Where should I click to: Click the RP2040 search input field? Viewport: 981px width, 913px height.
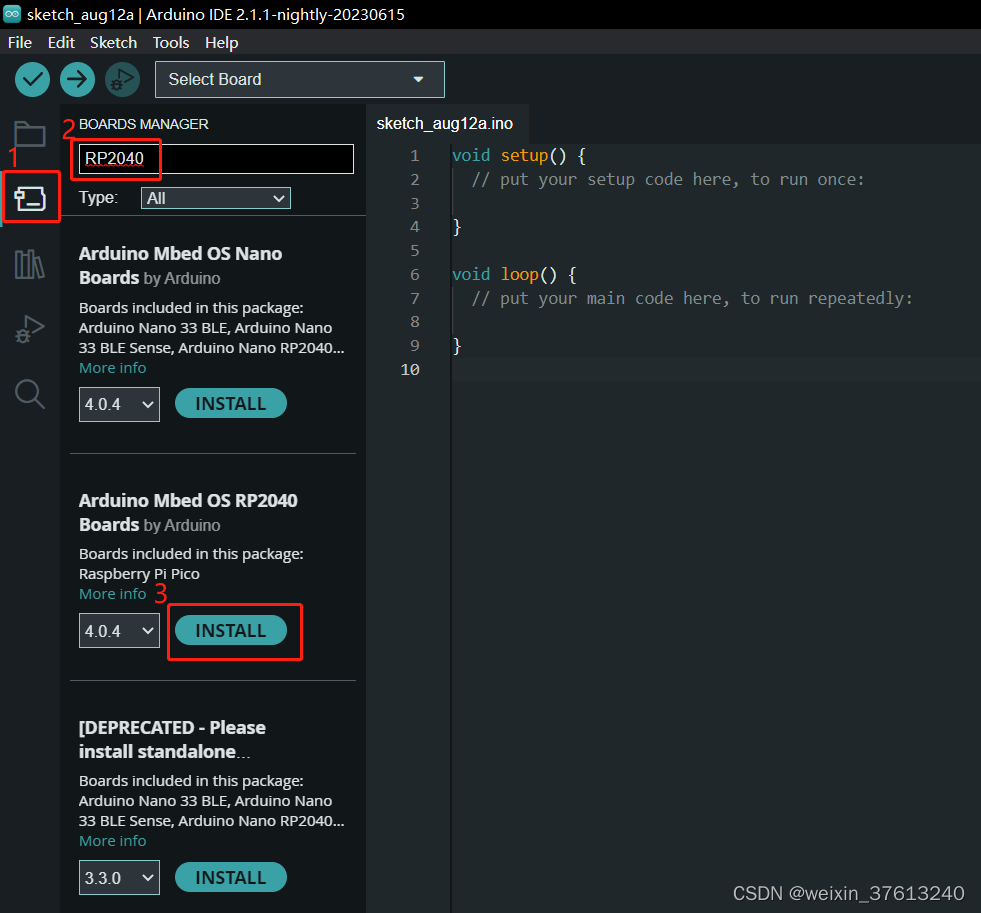[x=211, y=158]
